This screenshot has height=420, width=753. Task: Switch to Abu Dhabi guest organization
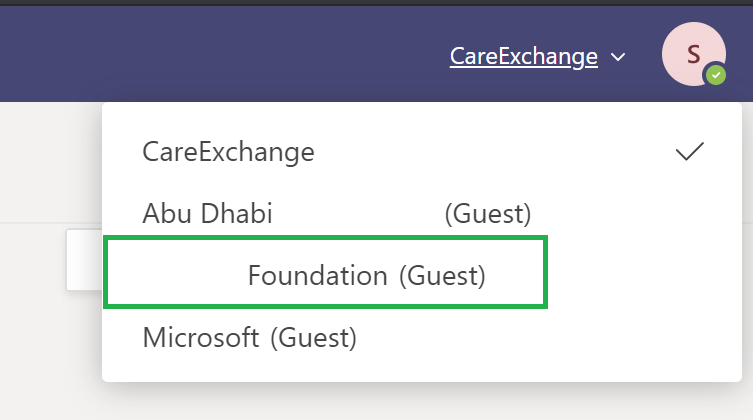coord(422,213)
